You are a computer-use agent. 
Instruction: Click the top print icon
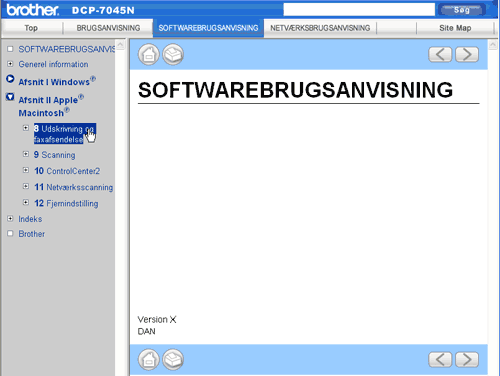173,54
